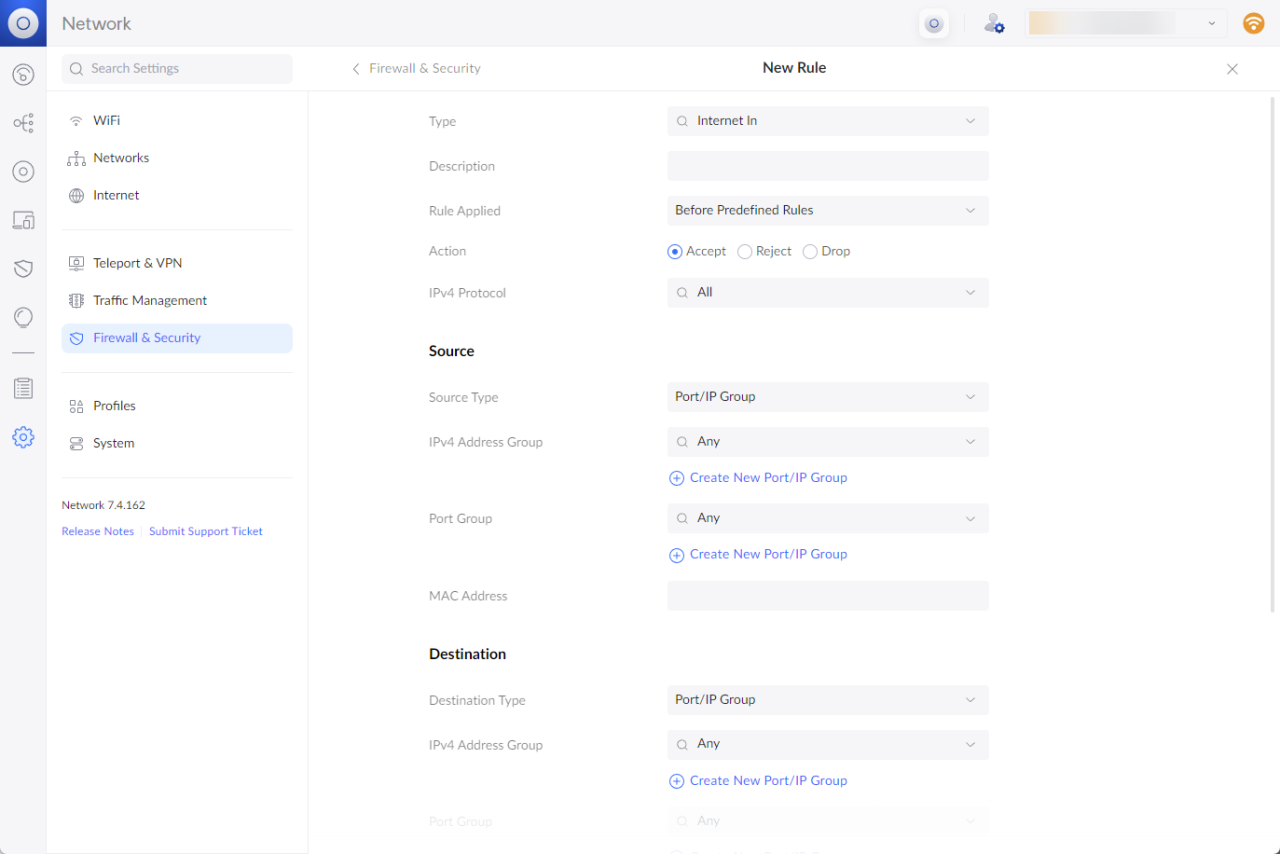Open Client Devices icon in left rail

(23, 220)
